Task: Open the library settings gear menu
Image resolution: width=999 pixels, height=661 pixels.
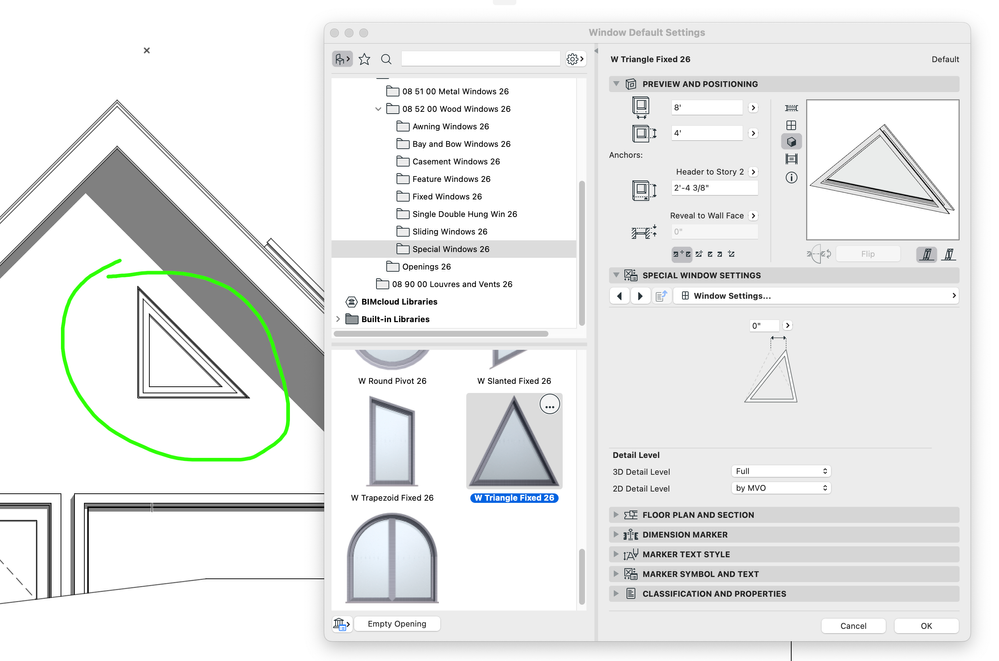Action: pyautogui.click(x=575, y=59)
